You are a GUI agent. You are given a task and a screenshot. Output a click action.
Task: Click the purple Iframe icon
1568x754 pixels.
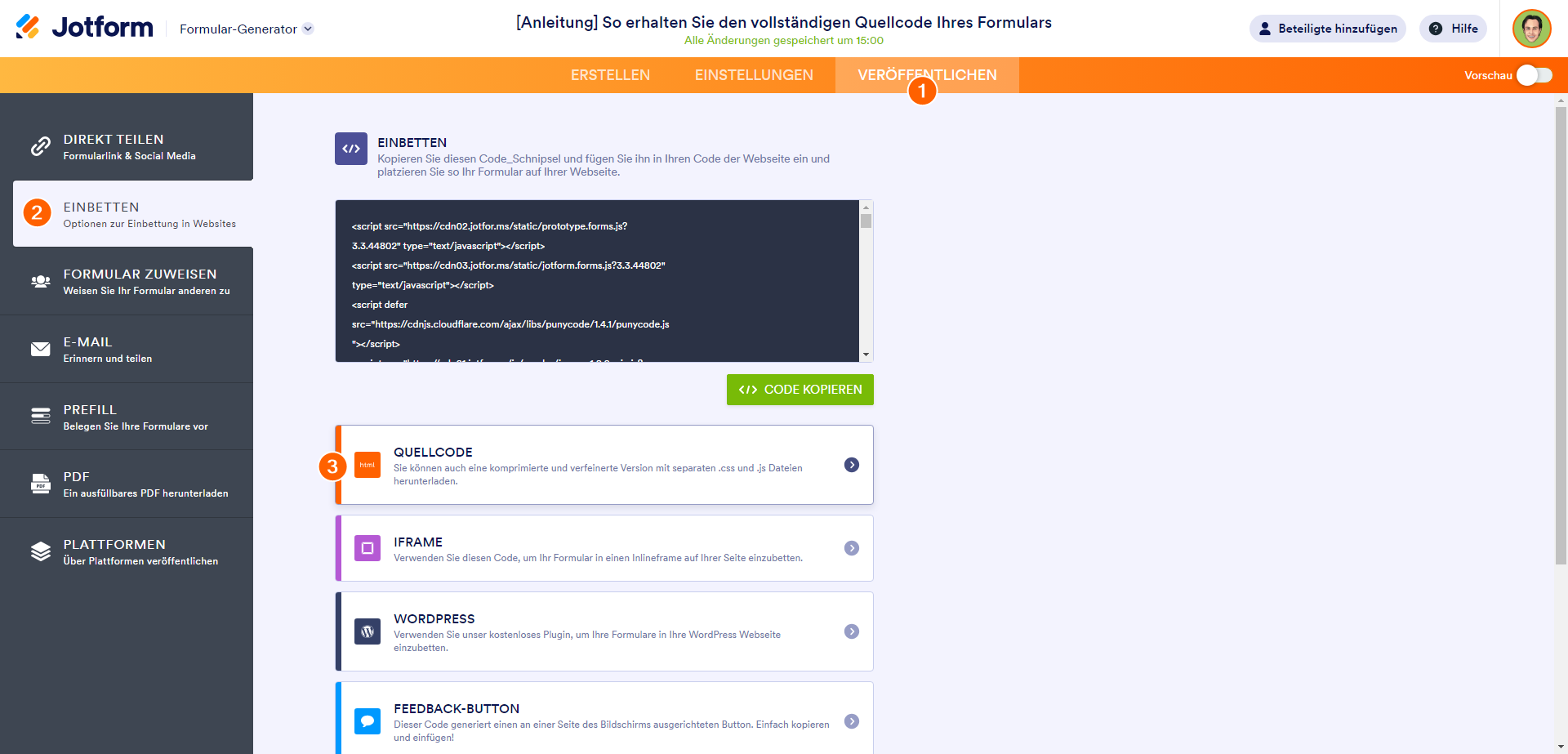pyautogui.click(x=367, y=548)
